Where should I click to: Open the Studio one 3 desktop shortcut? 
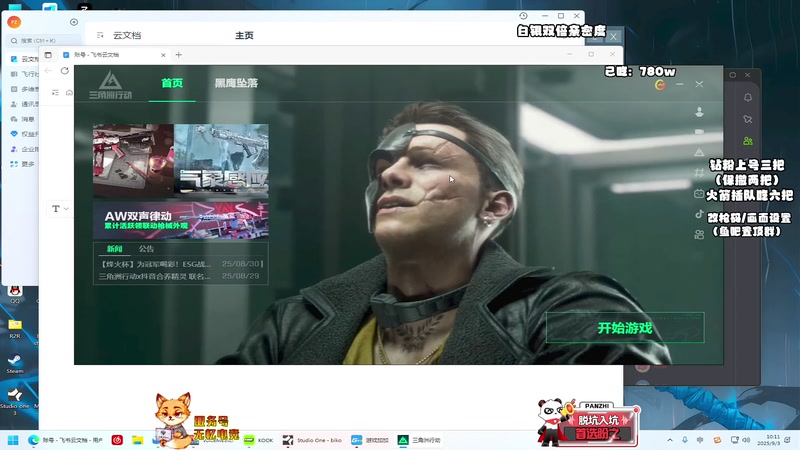[15, 401]
